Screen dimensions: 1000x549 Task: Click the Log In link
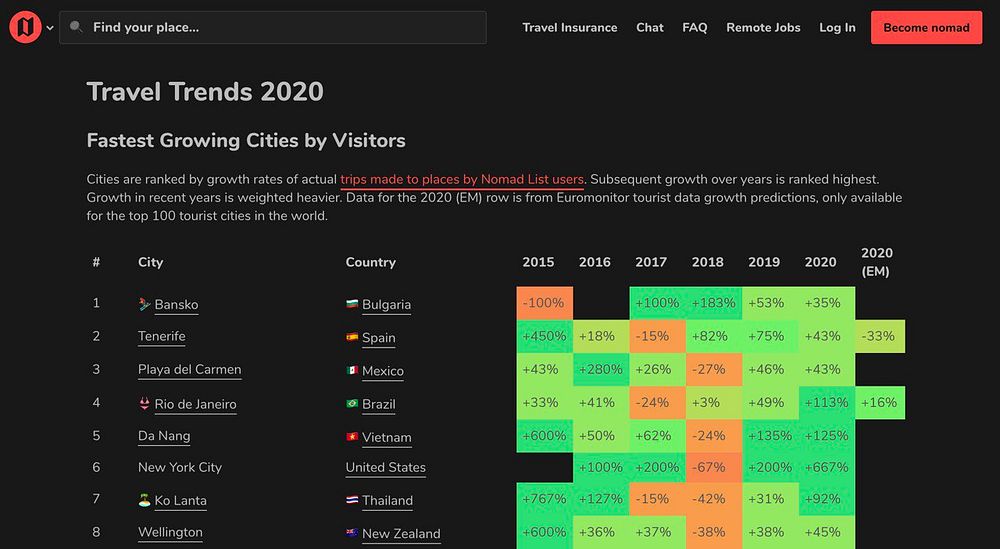click(837, 27)
